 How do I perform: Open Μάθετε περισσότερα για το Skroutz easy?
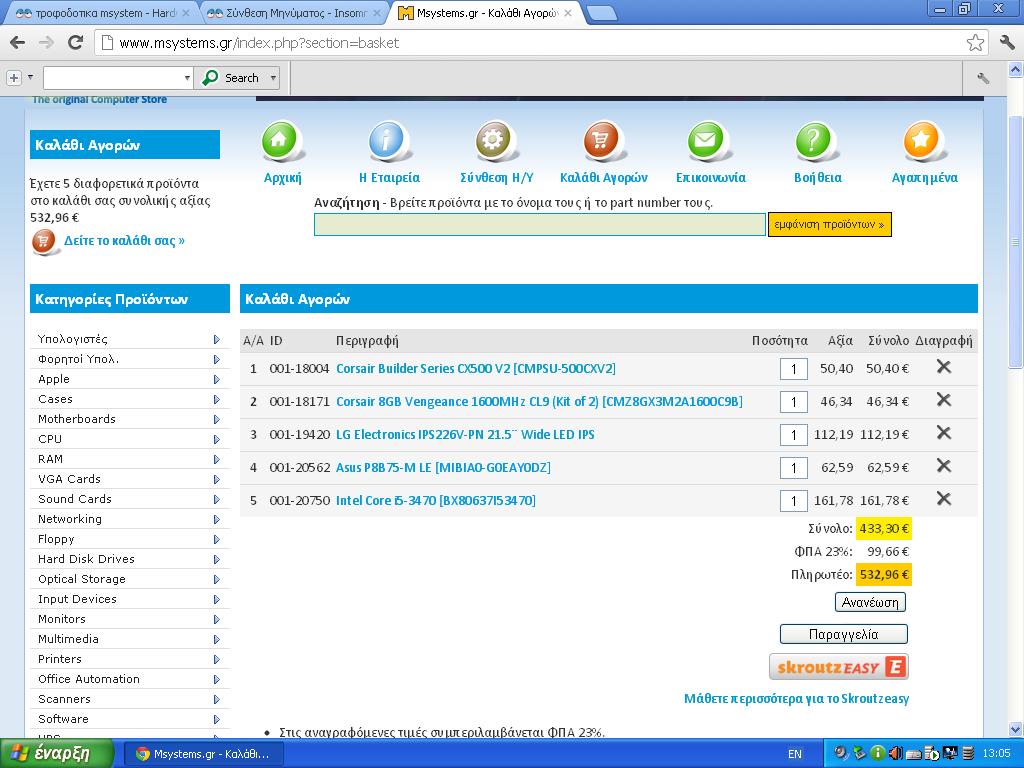[x=796, y=699]
